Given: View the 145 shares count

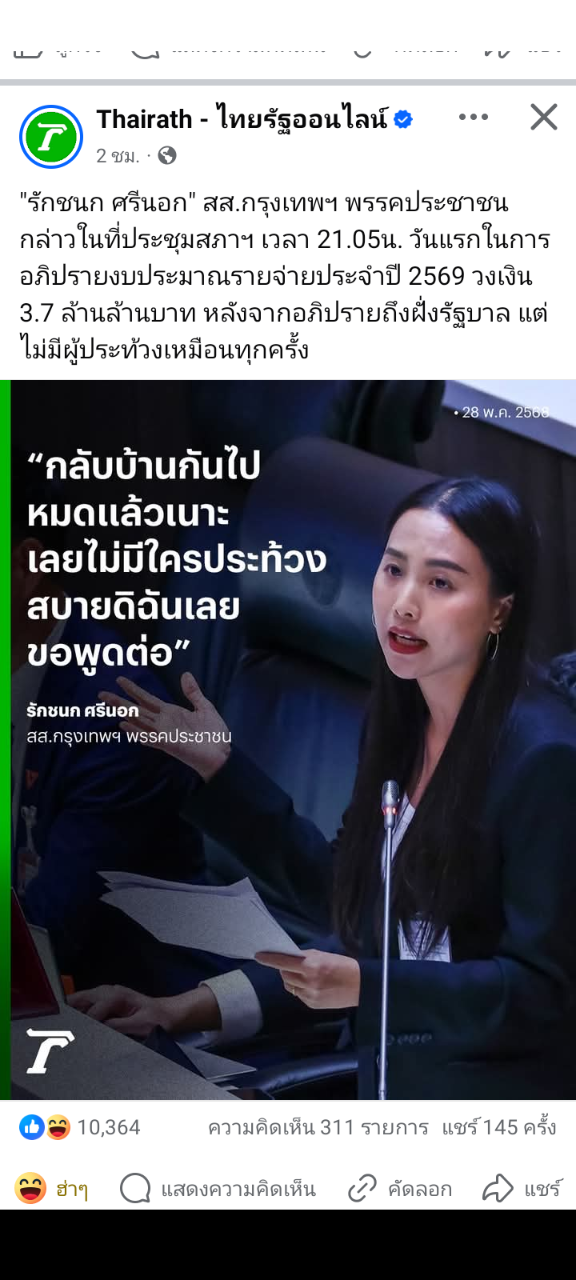Looking at the screenshot, I should pyautogui.click(x=499, y=1127).
